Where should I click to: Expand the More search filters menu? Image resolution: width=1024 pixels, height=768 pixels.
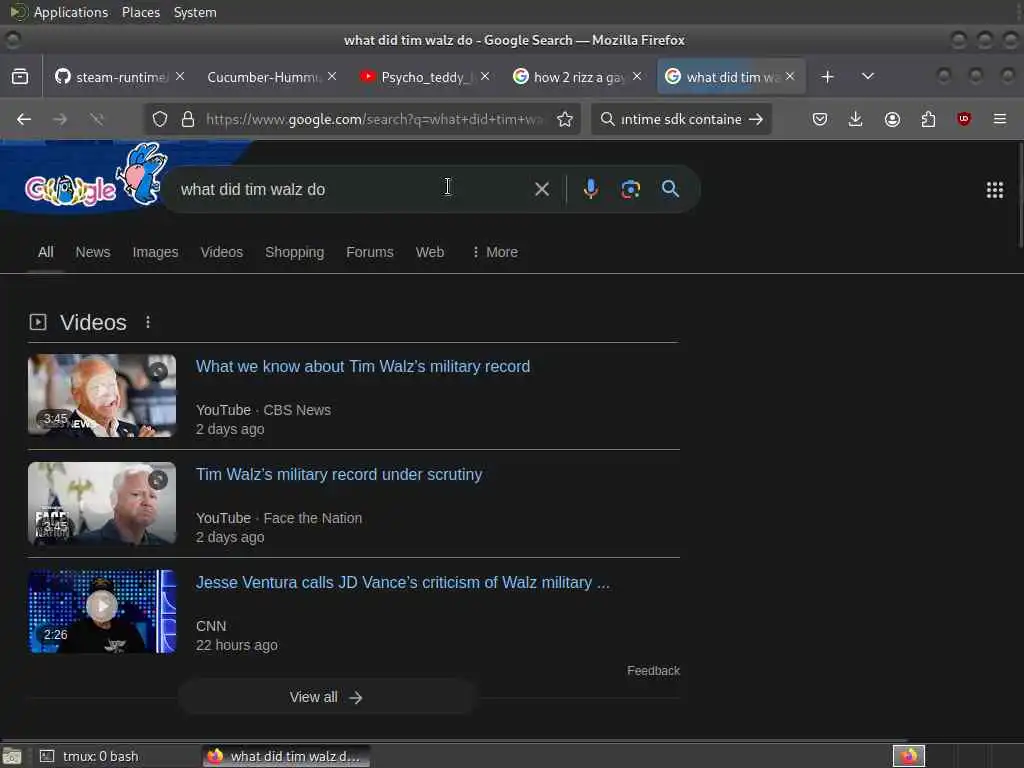(494, 252)
